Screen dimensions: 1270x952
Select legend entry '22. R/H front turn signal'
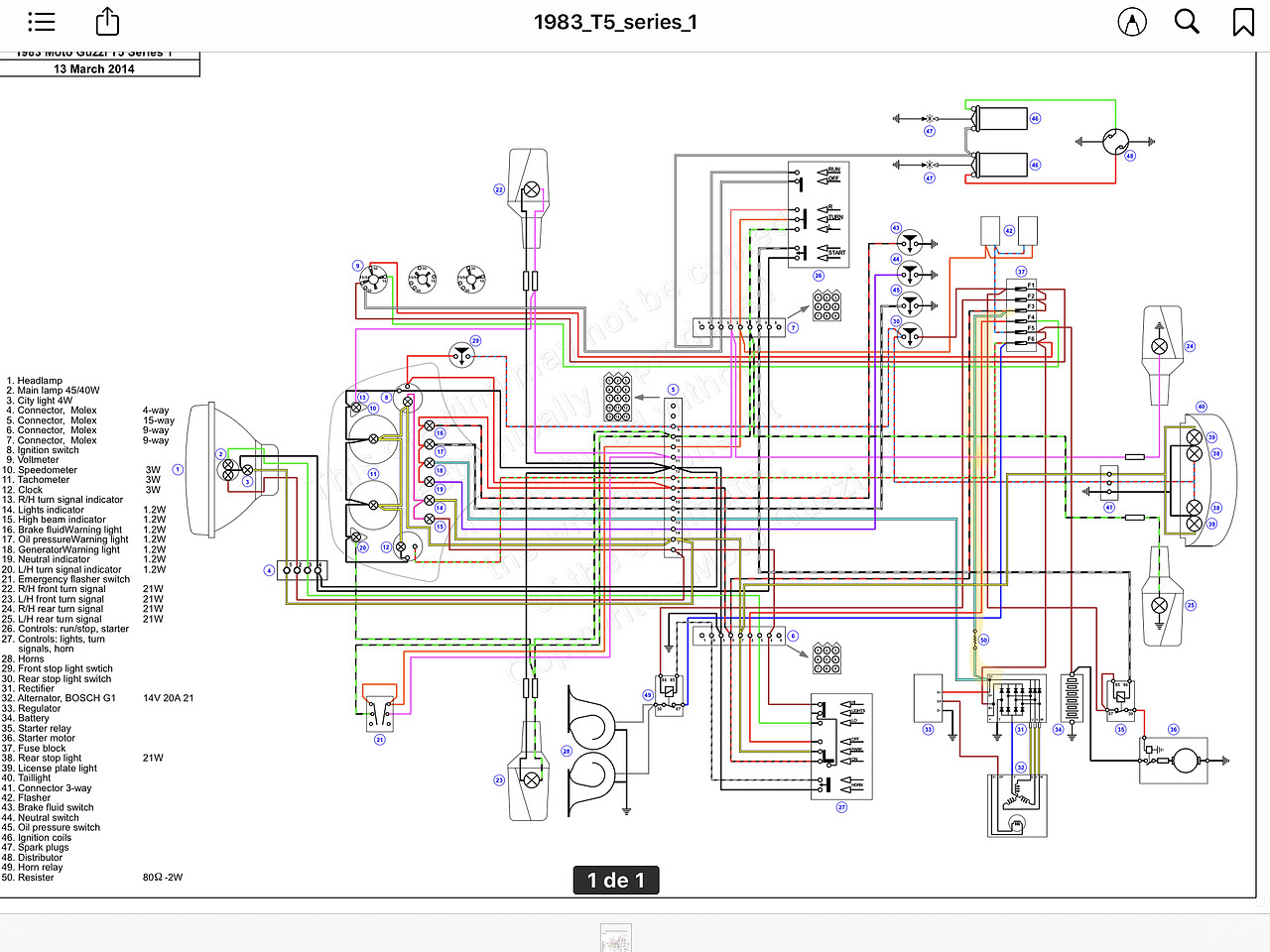(x=54, y=589)
